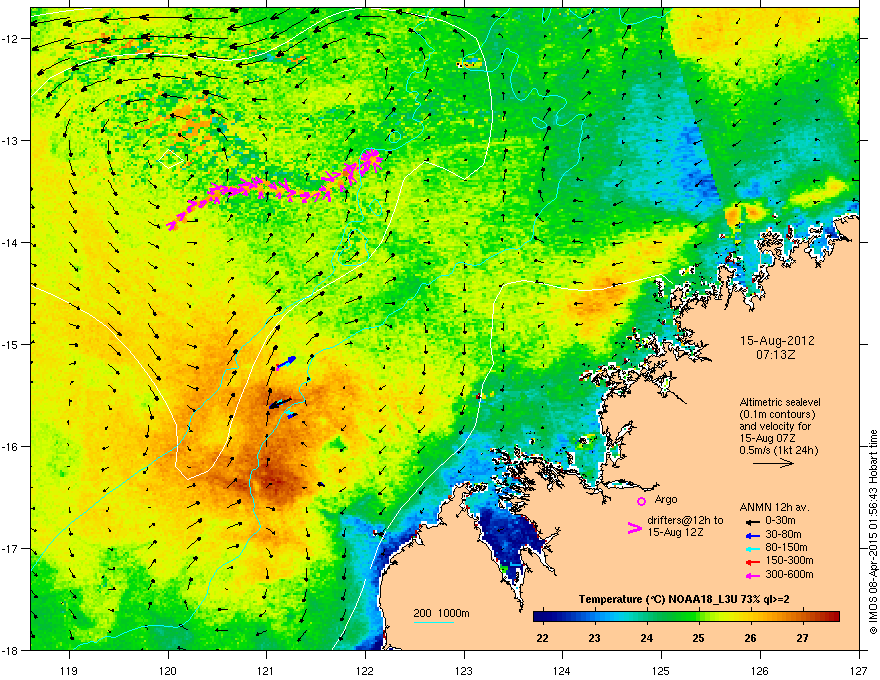
Task: Click the '0-30m' depth label
Action: tap(780, 521)
